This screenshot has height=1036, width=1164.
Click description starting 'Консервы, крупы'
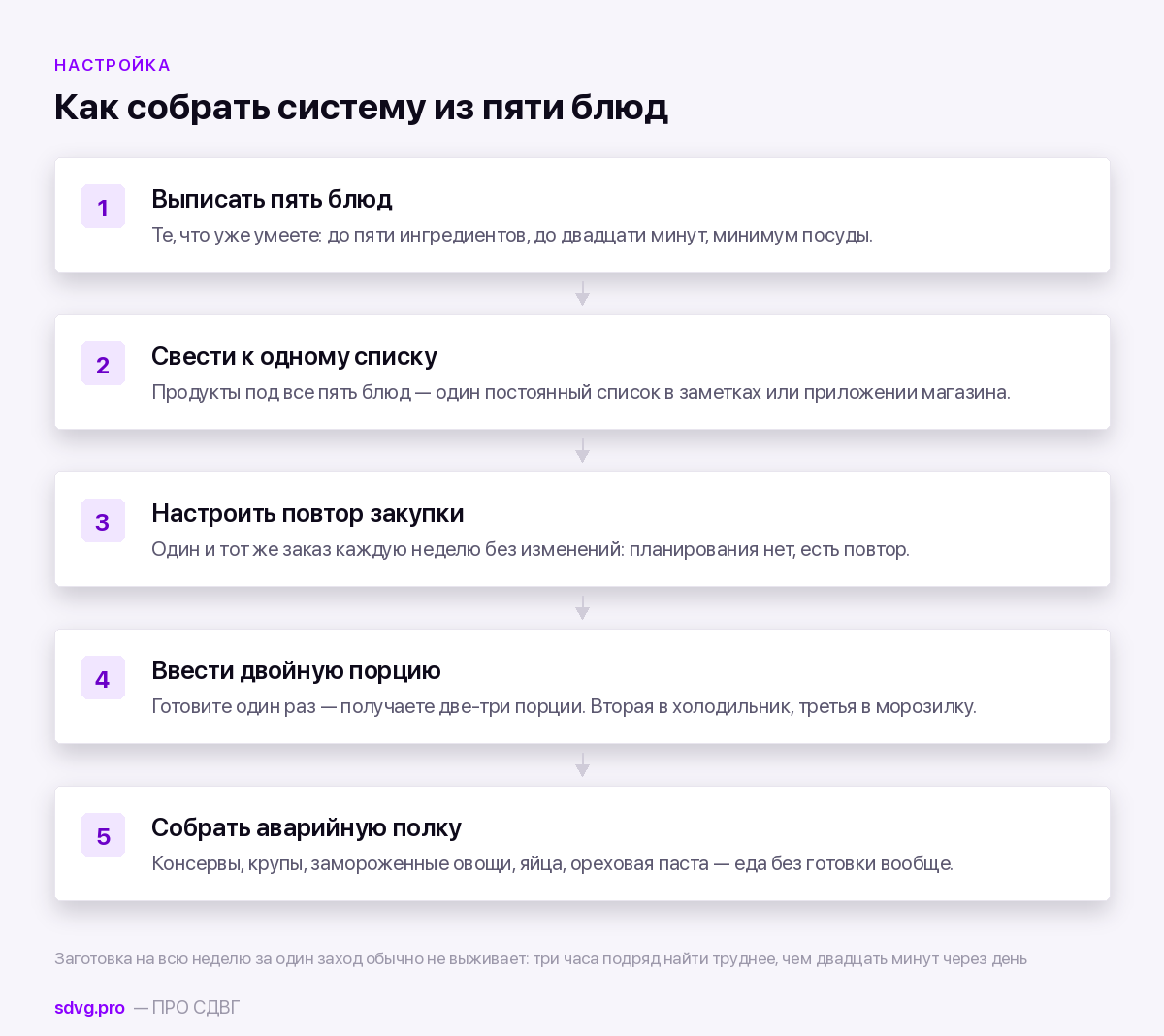click(552, 863)
